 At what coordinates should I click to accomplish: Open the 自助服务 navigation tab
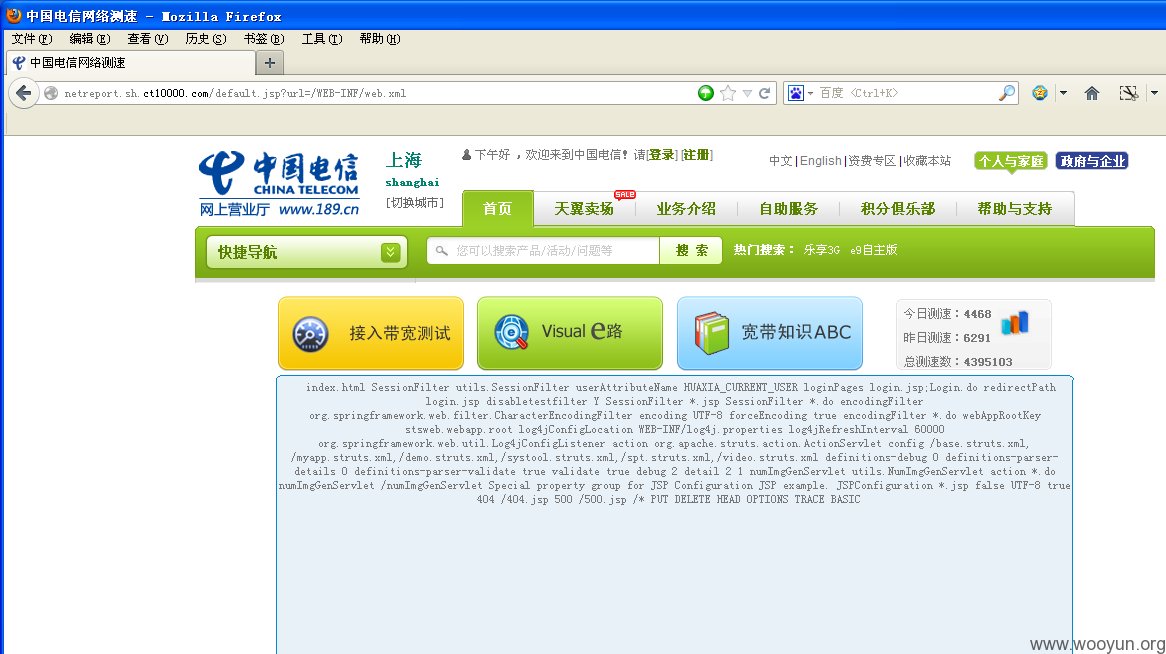click(788, 208)
